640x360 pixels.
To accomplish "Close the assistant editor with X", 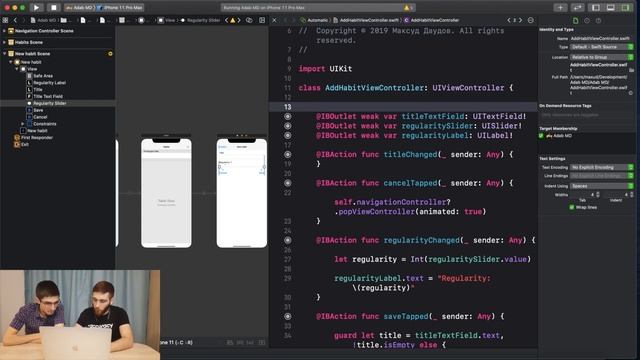I will (x=274, y=20).
